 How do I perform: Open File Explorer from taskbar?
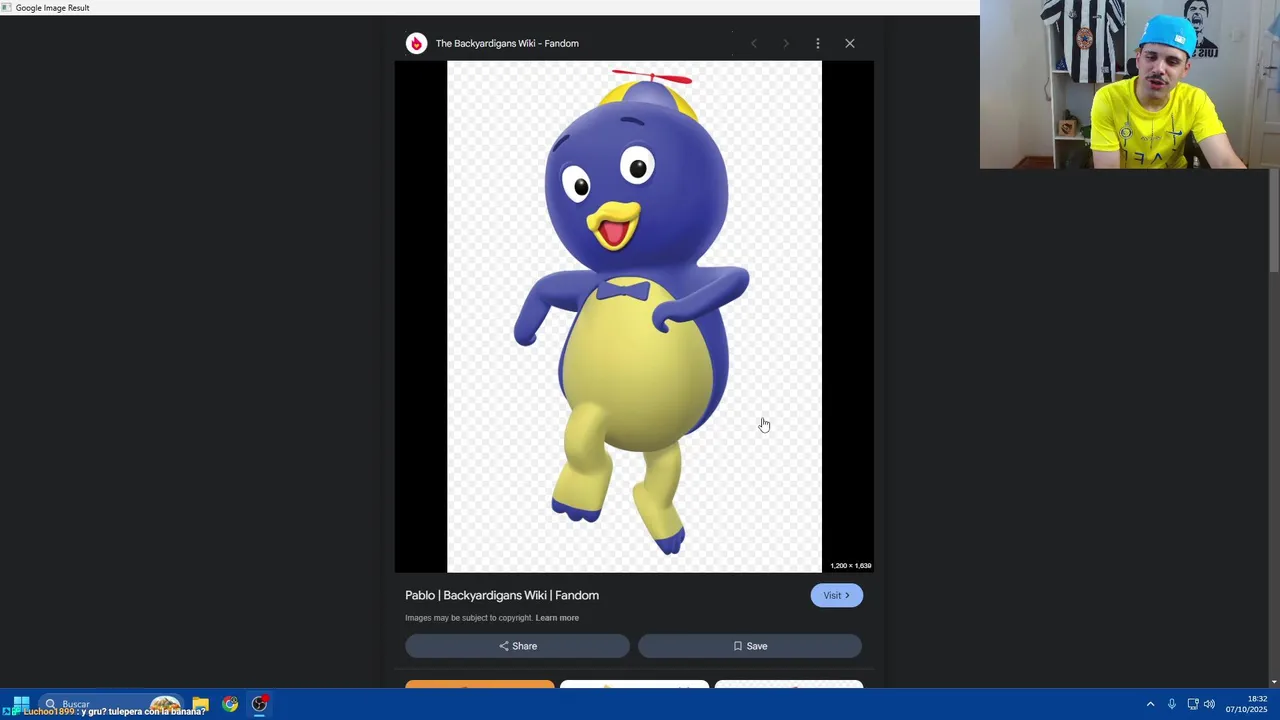click(201, 704)
